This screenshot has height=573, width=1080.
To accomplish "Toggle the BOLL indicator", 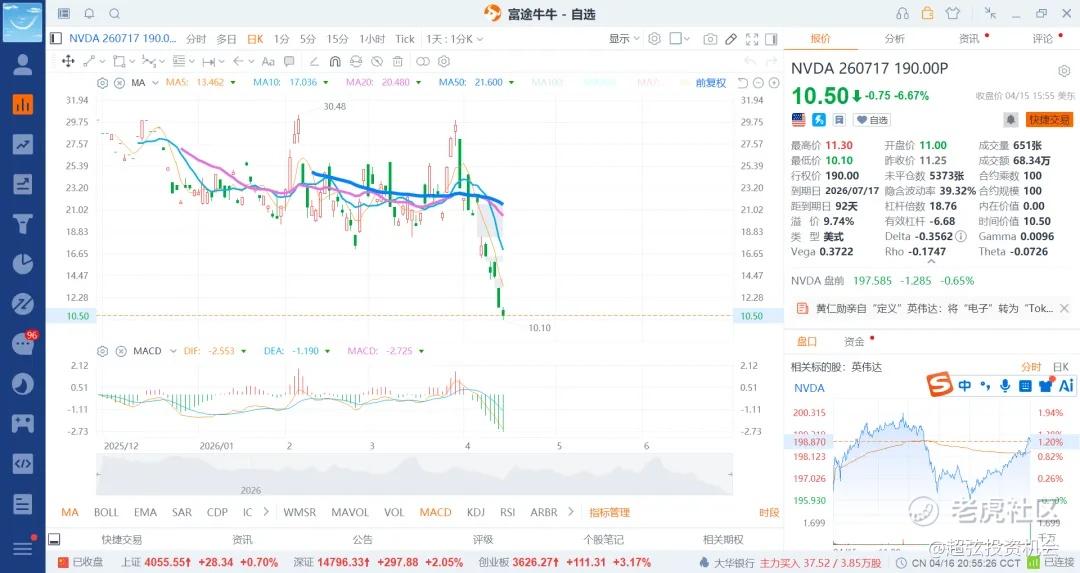I will click(x=106, y=512).
